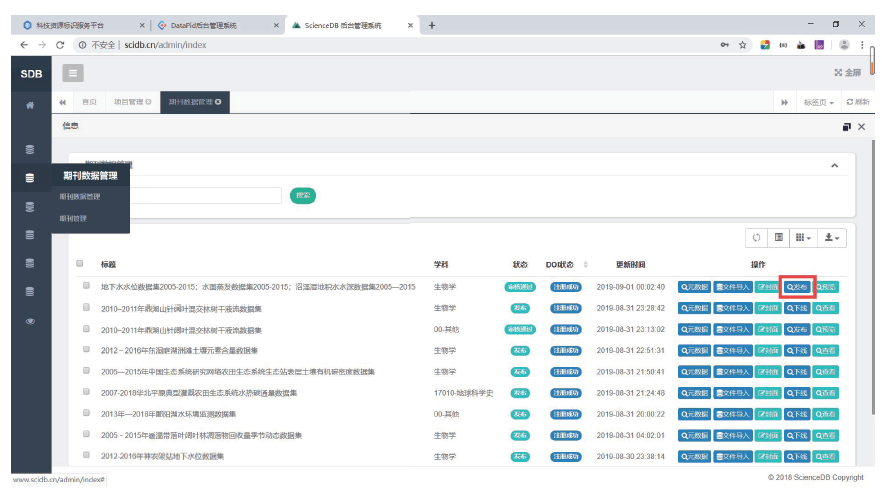The image size is (882, 488).
Task: Check the checkbox for 2019-08-31 23:28:42 row
Action: point(86,307)
